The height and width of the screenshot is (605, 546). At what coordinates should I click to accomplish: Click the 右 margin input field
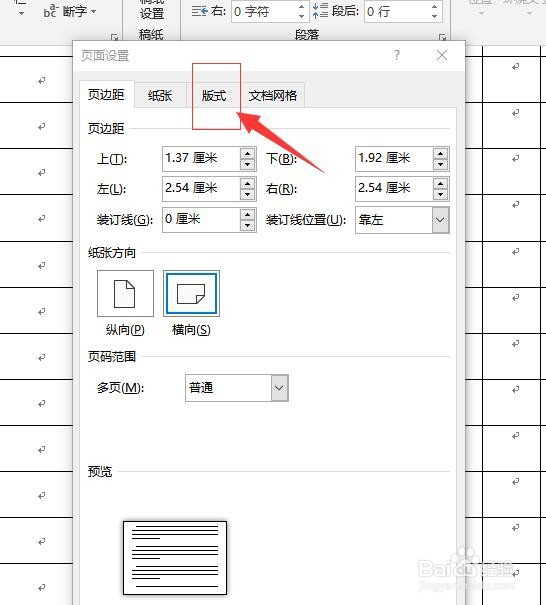[x=394, y=189]
